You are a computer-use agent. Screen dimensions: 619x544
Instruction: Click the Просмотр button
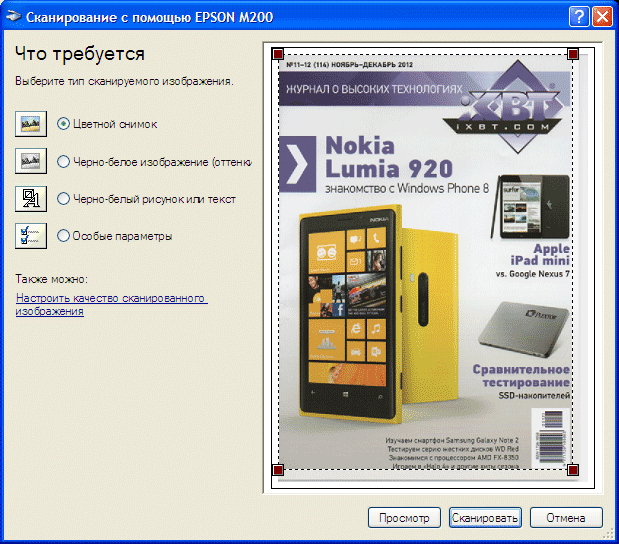click(404, 518)
